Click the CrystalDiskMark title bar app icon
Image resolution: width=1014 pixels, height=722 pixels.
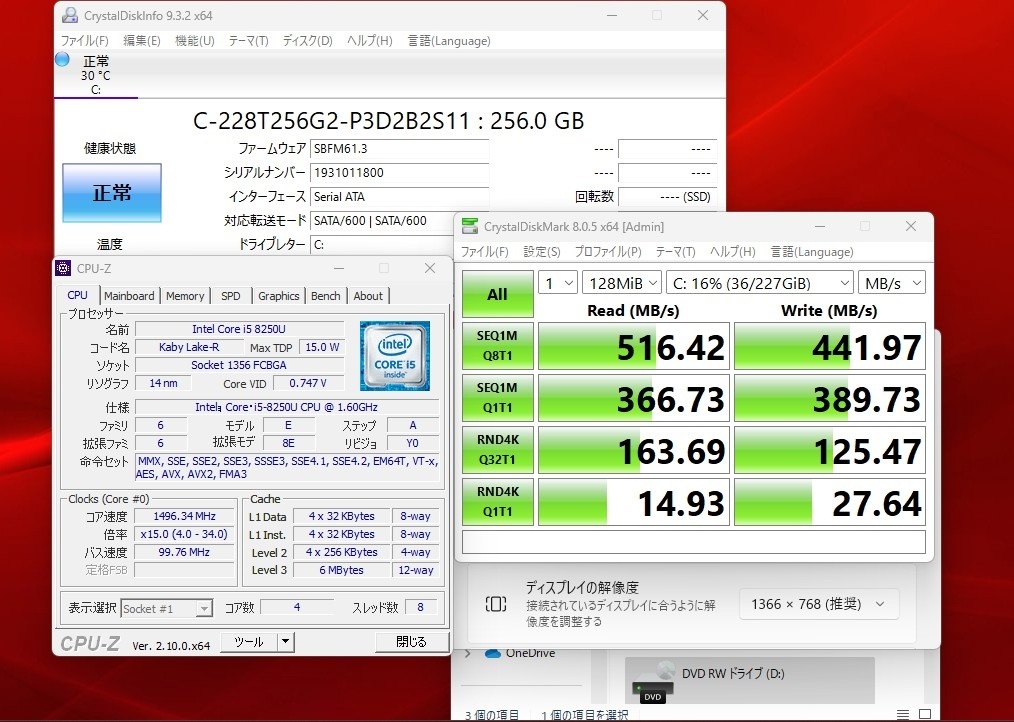pyautogui.click(x=469, y=226)
